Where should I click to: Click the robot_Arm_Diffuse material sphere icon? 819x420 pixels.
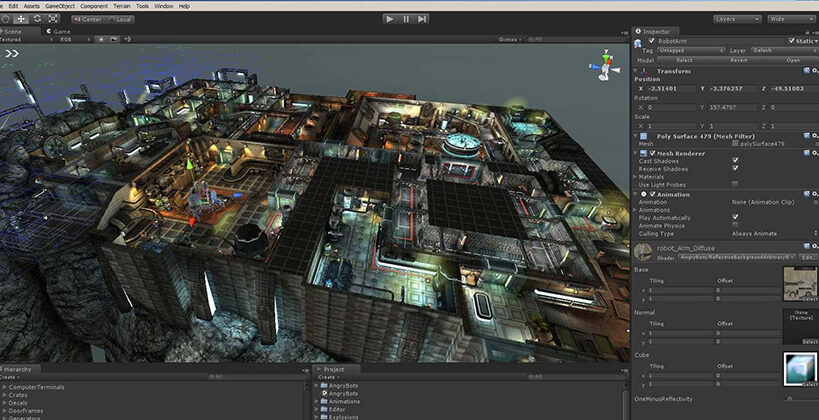643,252
